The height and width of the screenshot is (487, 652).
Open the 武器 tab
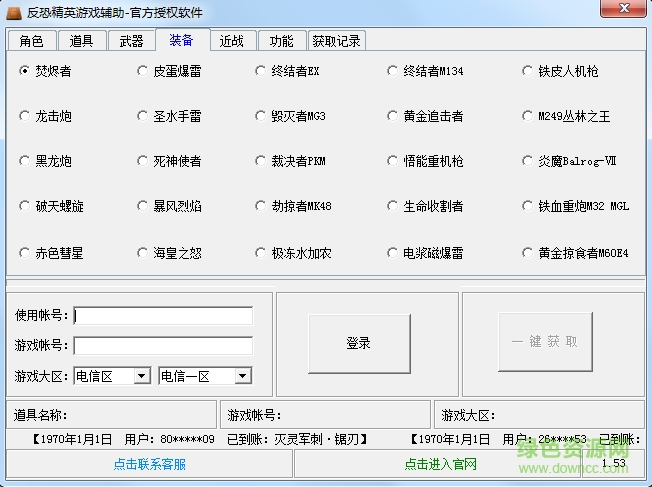(x=131, y=41)
